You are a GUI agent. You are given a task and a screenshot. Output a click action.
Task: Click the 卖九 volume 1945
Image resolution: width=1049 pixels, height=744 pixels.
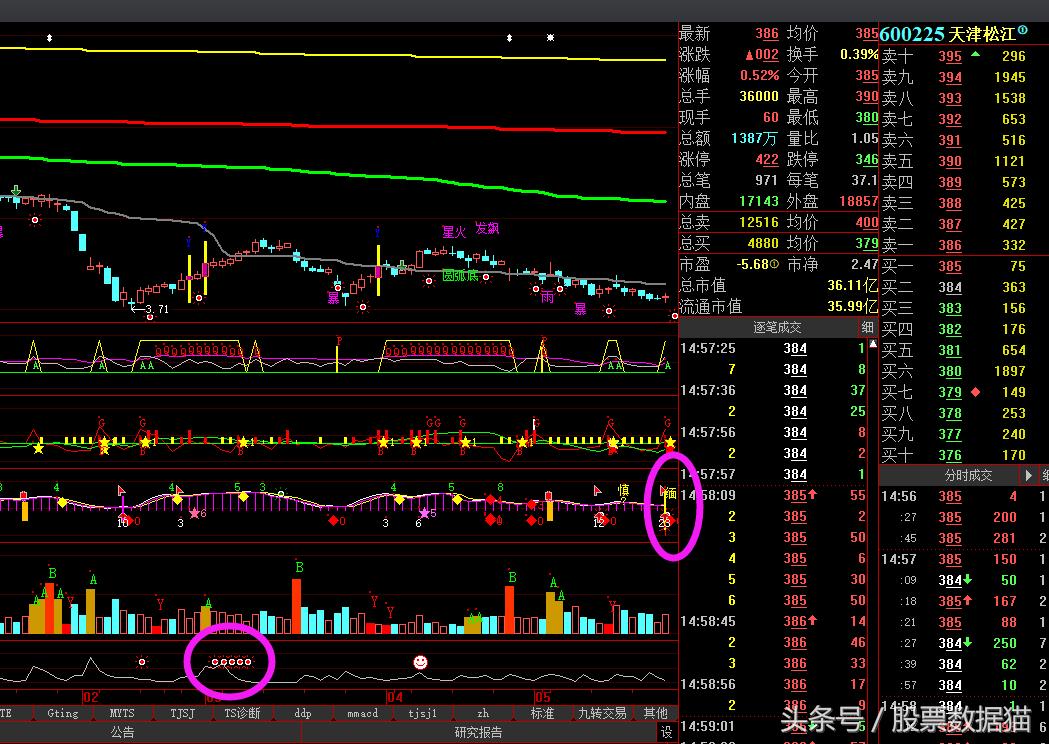(1010, 77)
